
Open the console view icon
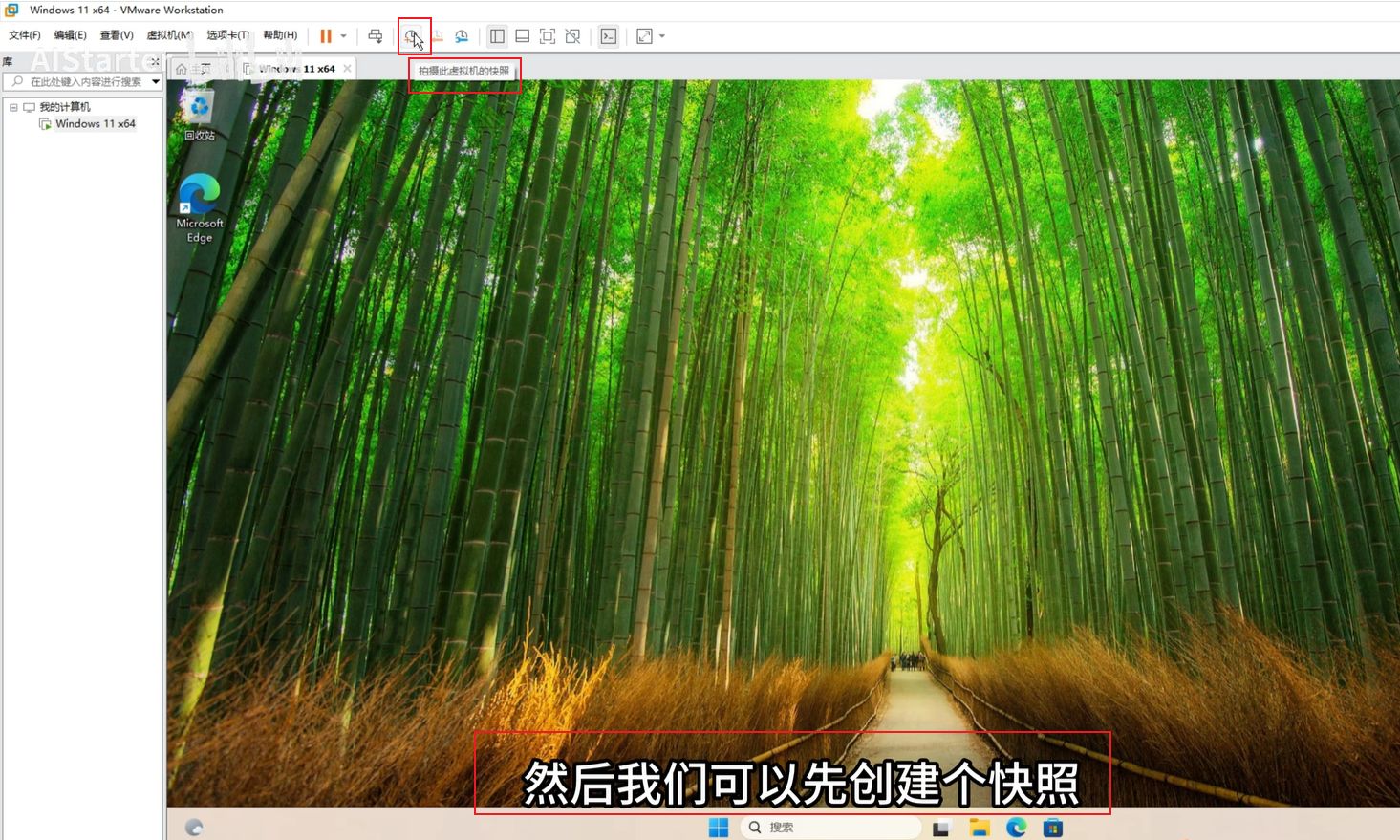[x=609, y=36]
